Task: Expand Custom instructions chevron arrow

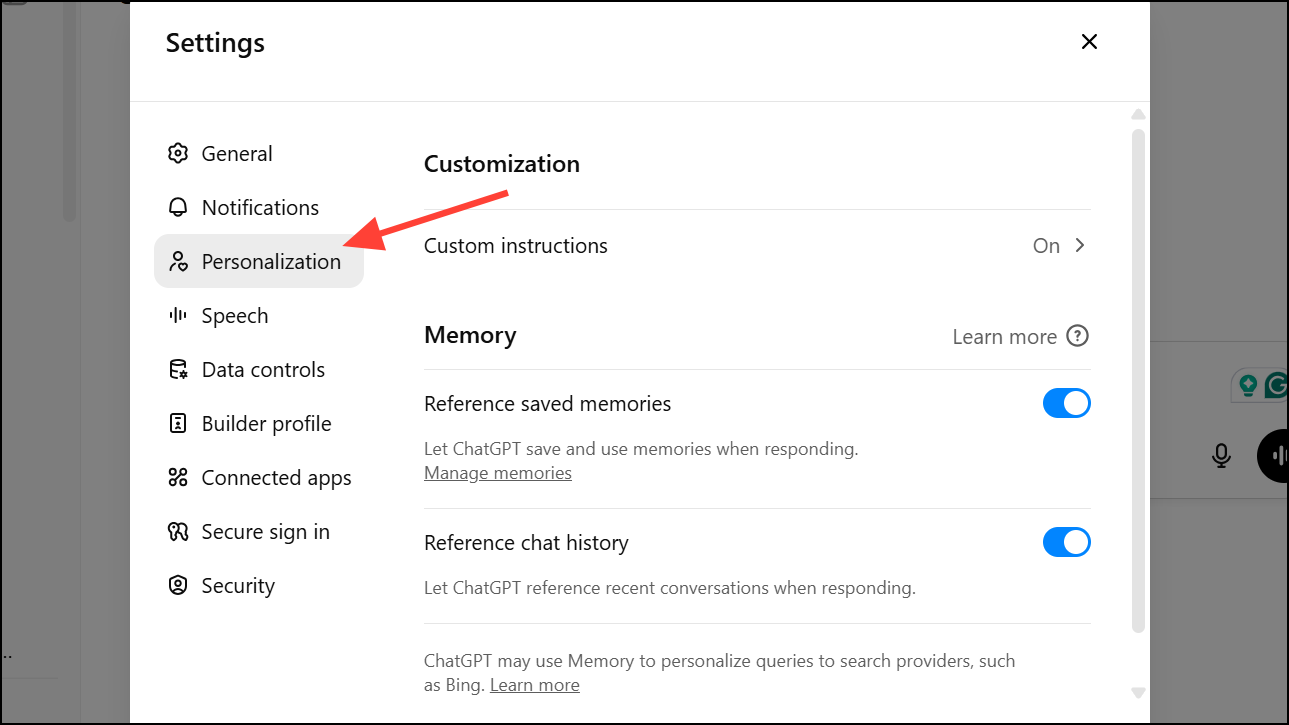Action: pos(1080,246)
